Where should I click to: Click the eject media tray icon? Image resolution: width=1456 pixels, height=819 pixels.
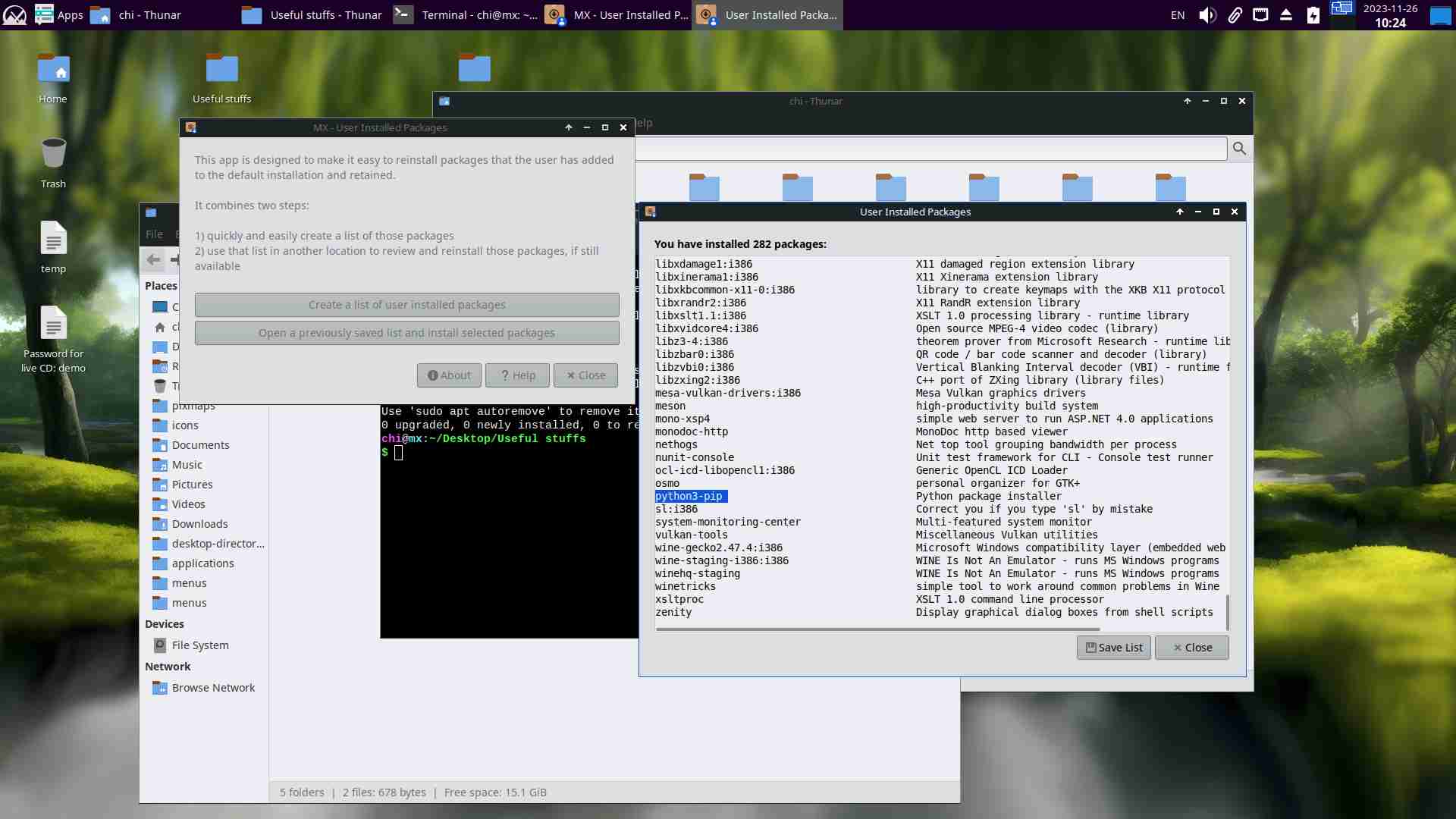point(1286,15)
